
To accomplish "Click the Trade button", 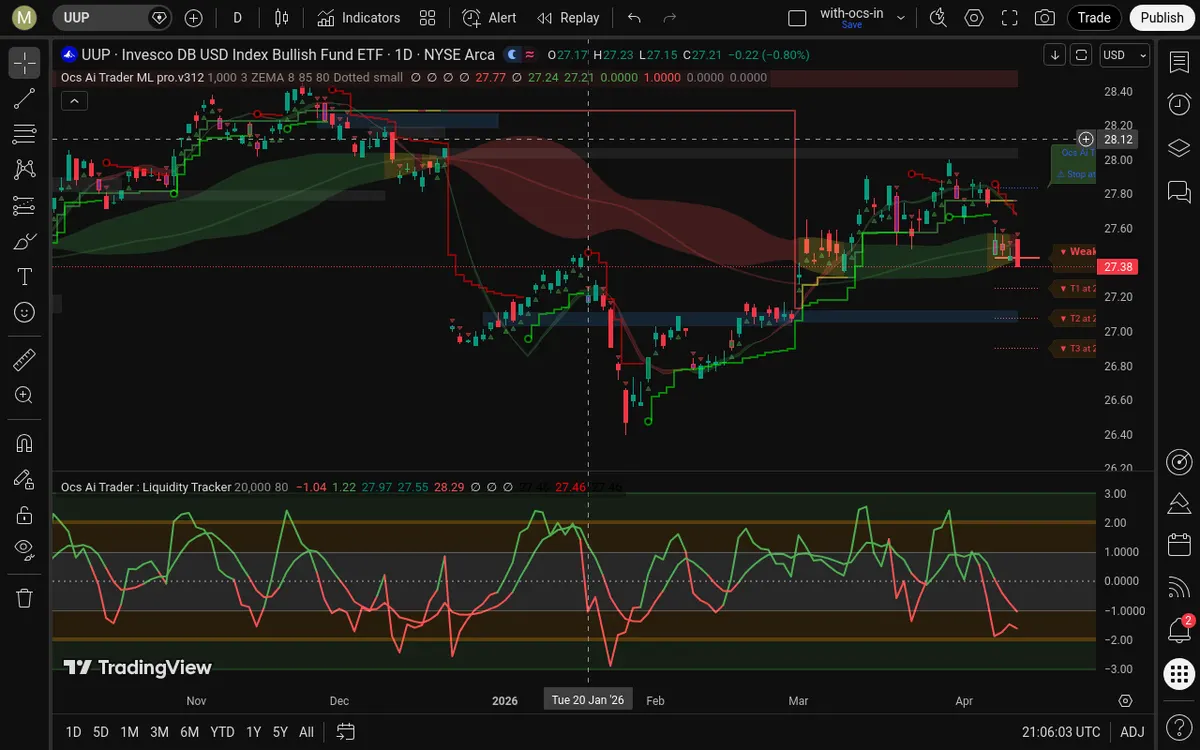I will 1094,18.
